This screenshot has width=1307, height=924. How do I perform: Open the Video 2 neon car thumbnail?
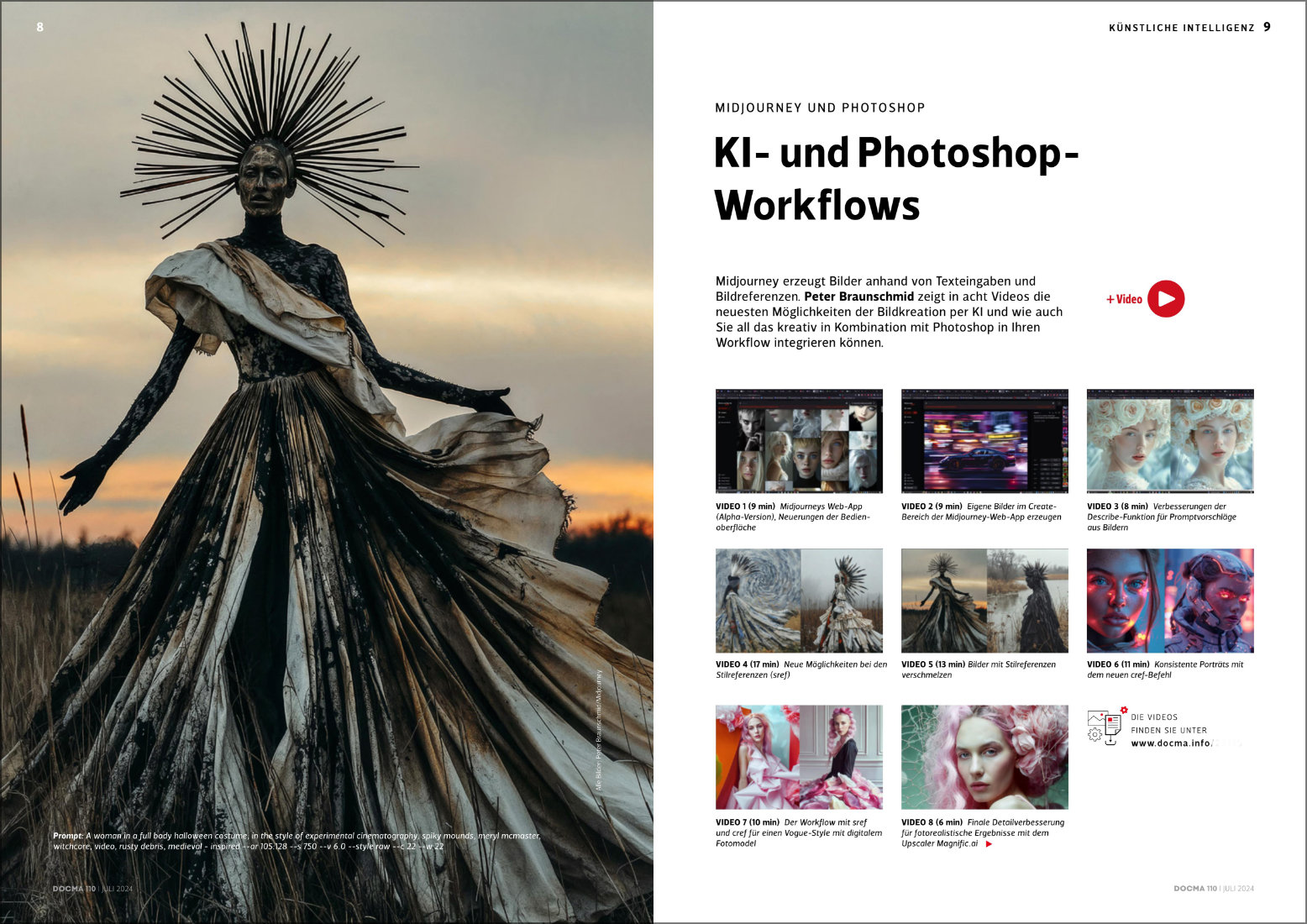(x=984, y=441)
